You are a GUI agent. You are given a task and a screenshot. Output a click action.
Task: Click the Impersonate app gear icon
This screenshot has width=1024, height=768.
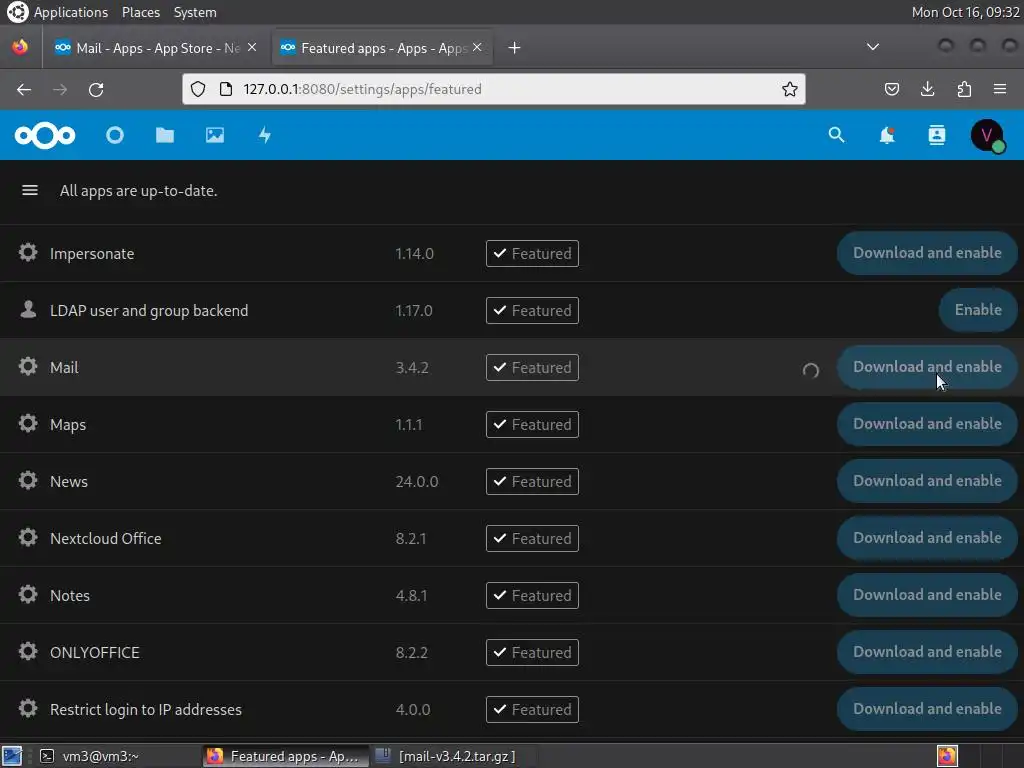pyautogui.click(x=27, y=252)
